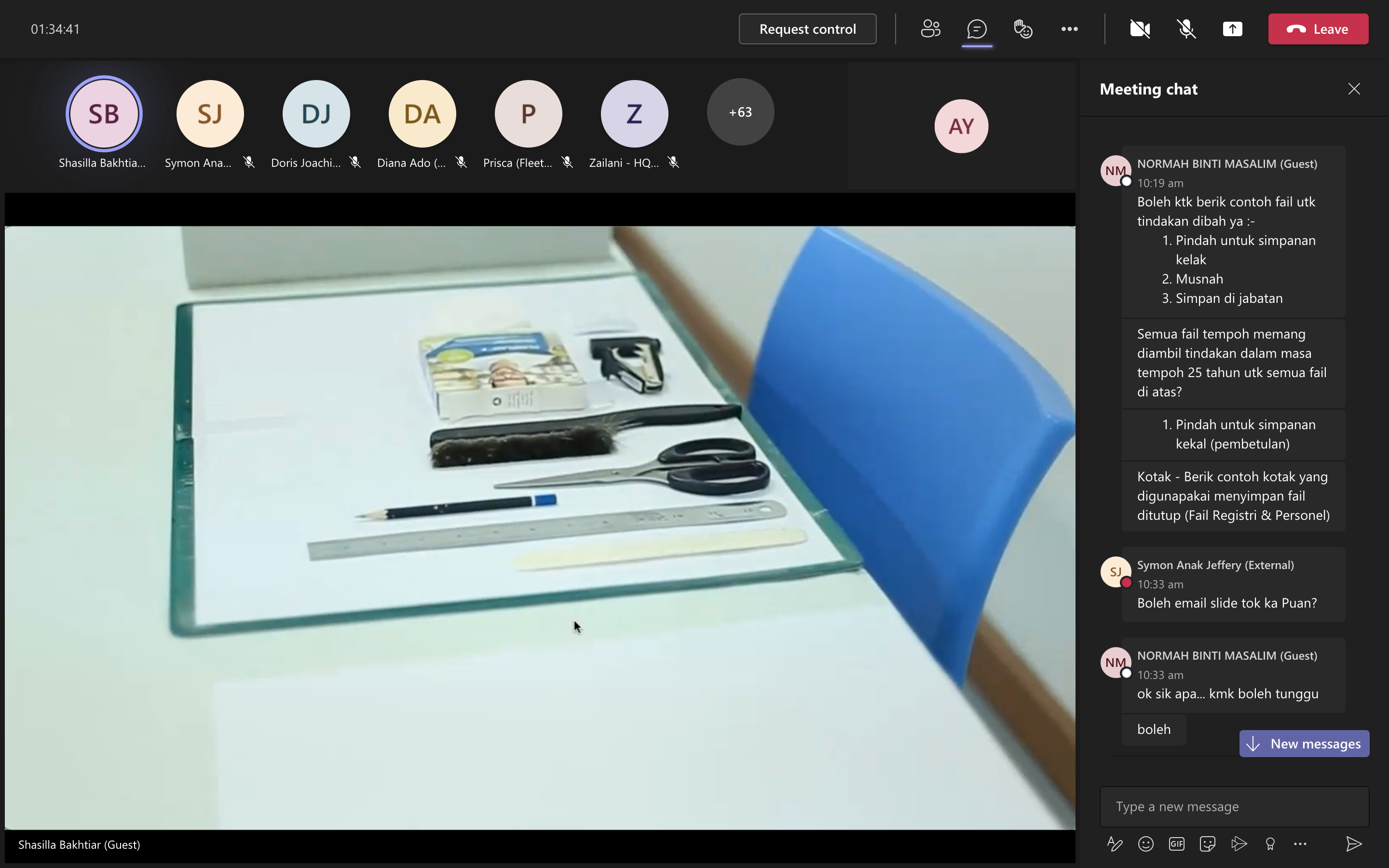1389x868 pixels.
Task: Leave the meeting
Action: point(1318,29)
